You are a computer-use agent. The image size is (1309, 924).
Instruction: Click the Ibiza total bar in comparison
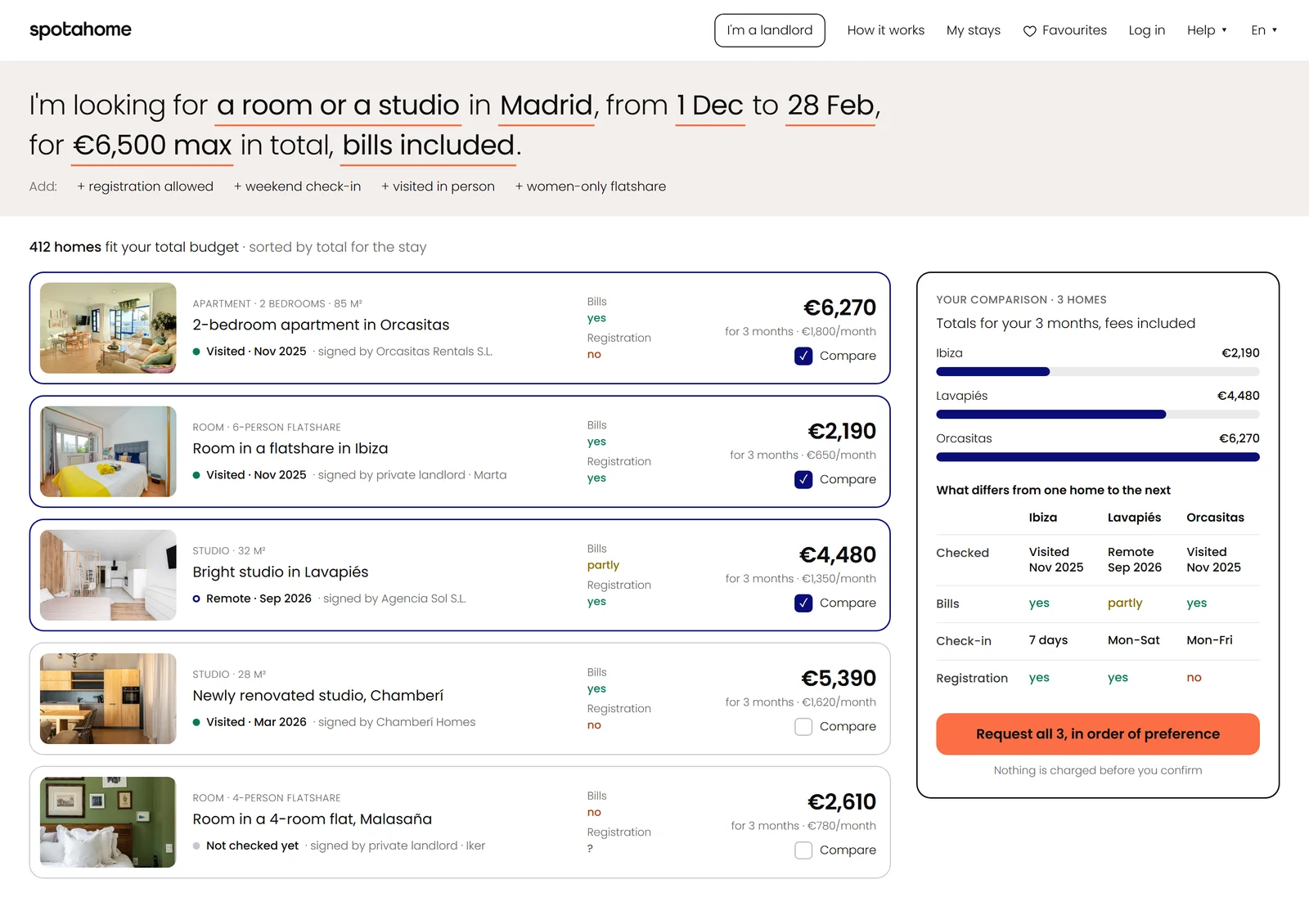tap(1098, 372)
